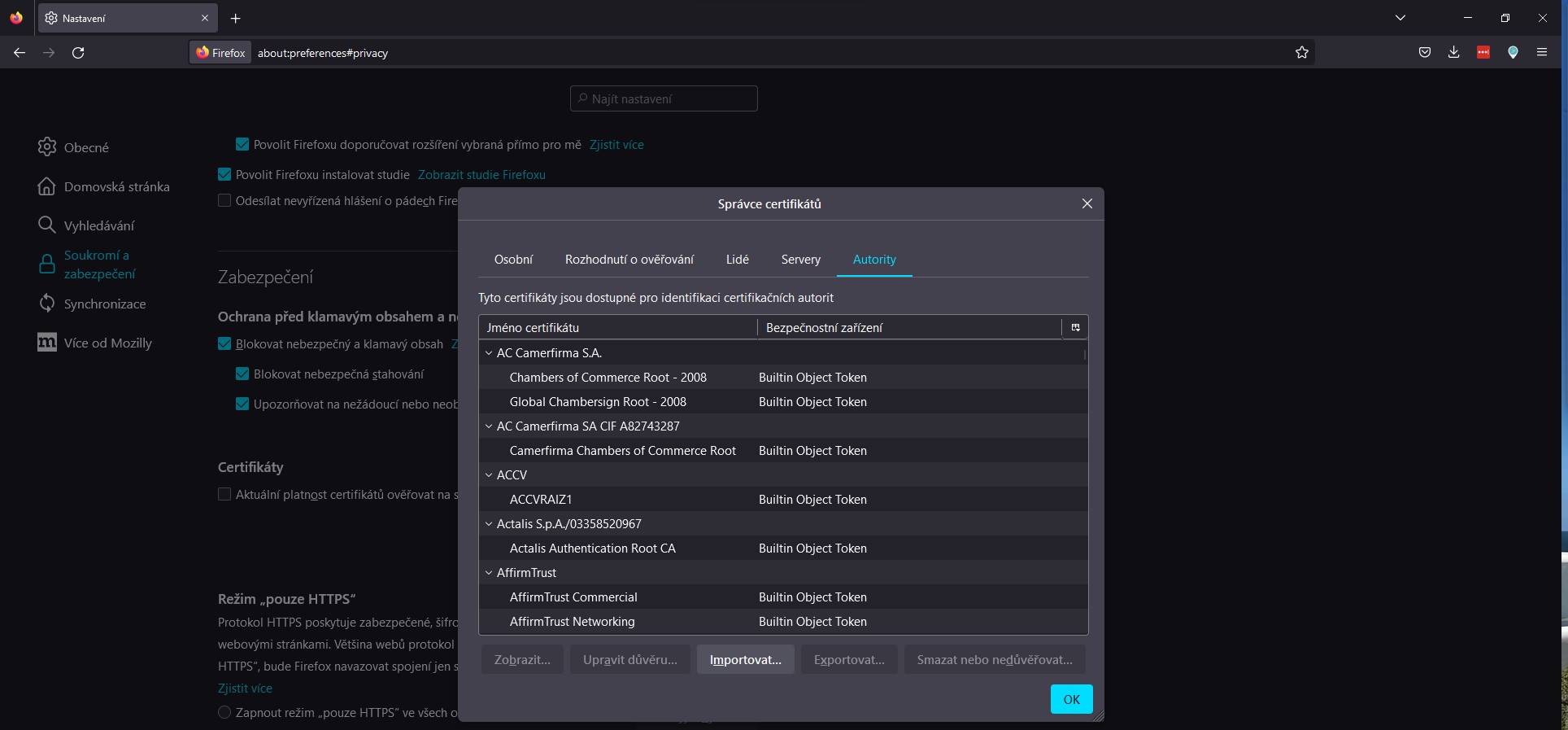Go back with the browser back arrow
Image resolution: width=1568 pixels, height=730 pixels.
pyautogui.click(x=20, y=52)
